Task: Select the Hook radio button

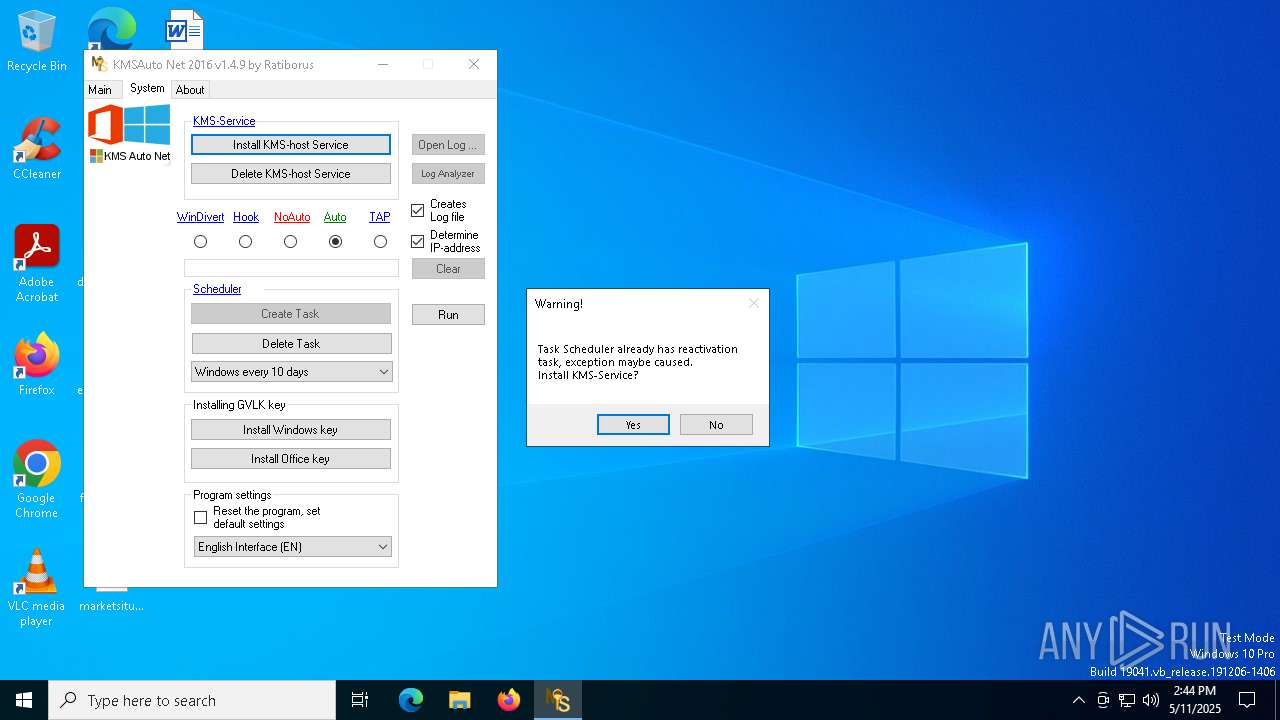Action: click(x=246, y=241)
